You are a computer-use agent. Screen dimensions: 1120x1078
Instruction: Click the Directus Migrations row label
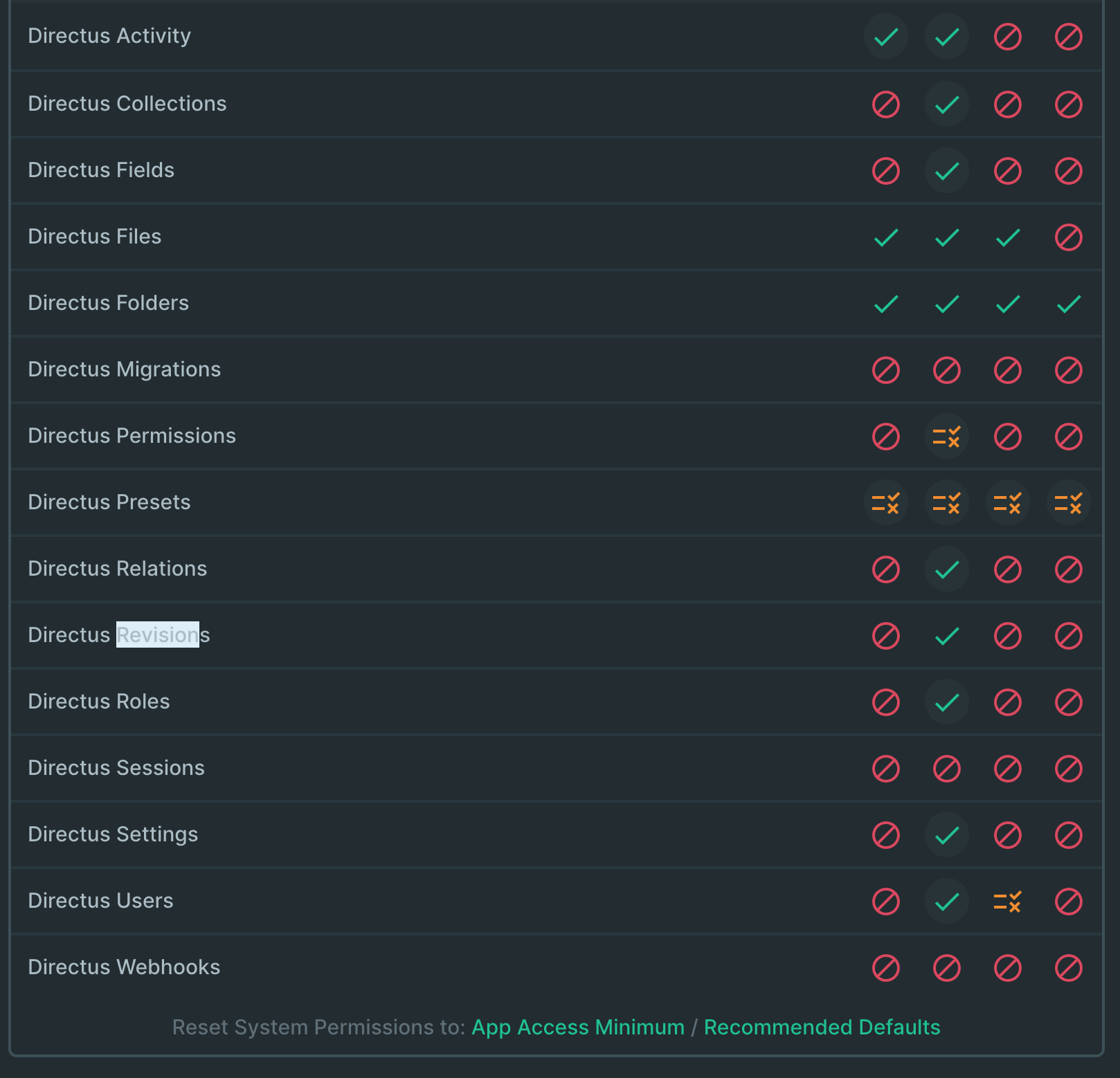pyautogui.click(x=125, y=369)
